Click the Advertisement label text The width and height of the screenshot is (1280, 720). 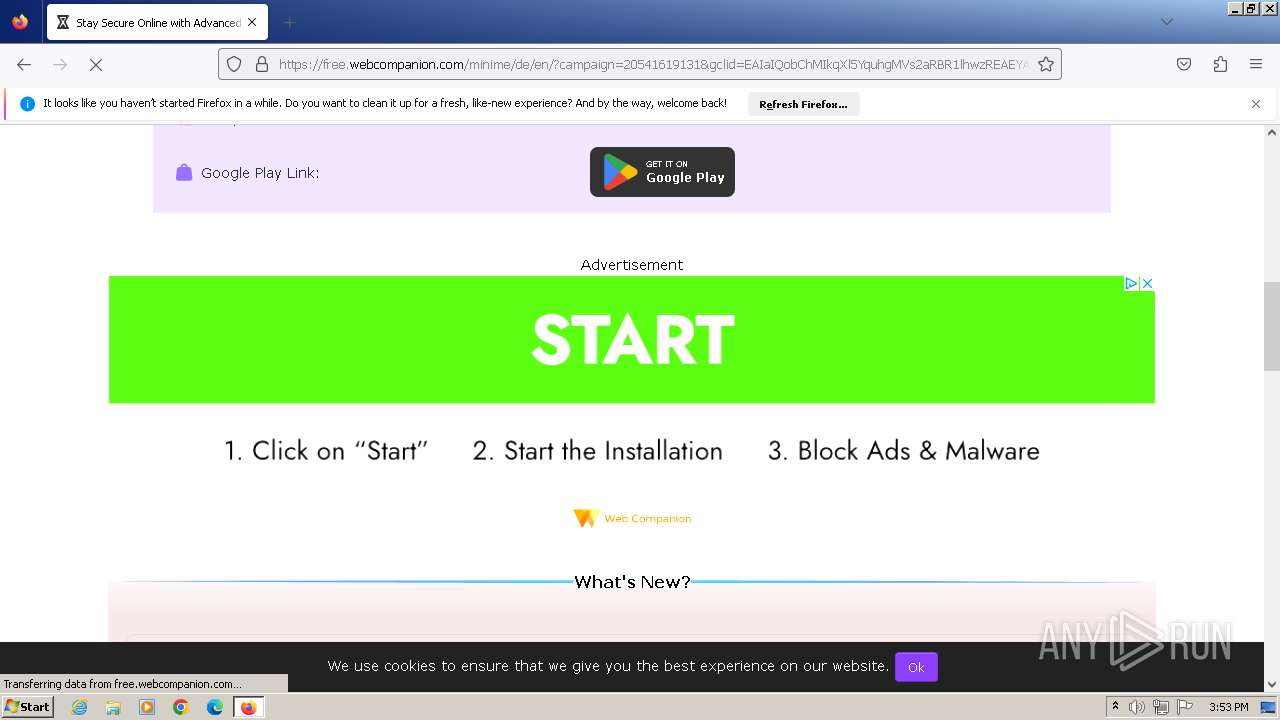point(632,265)
